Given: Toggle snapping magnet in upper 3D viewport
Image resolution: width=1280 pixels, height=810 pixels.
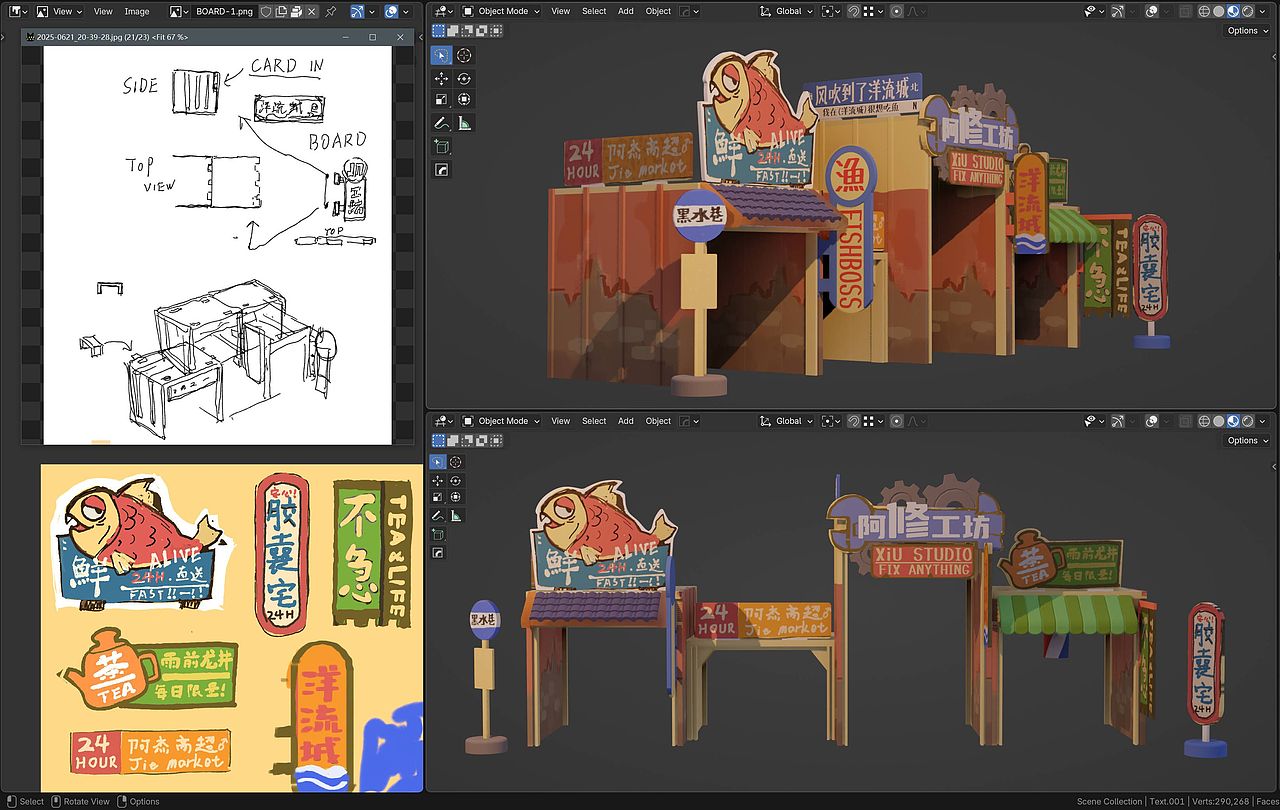Looking at the screenshot, I should click(853, 11).
